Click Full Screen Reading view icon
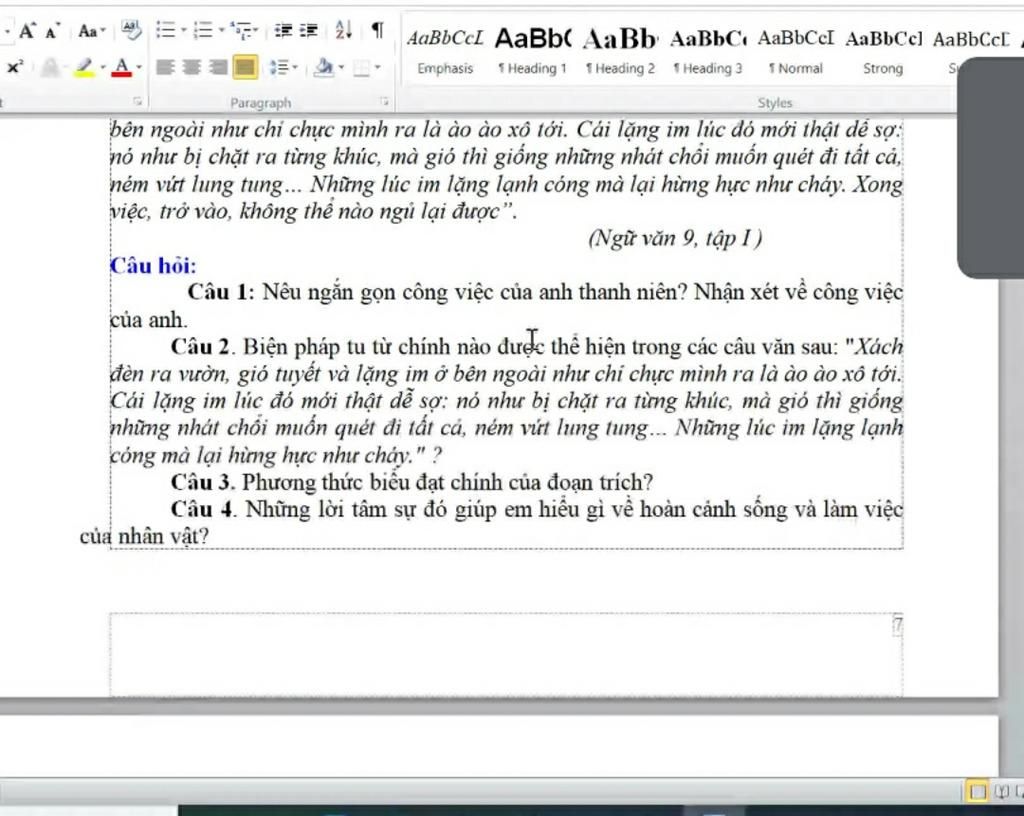Image resolution: width=1024 pixels, height=816 pixels. (x=1002, y=791)
